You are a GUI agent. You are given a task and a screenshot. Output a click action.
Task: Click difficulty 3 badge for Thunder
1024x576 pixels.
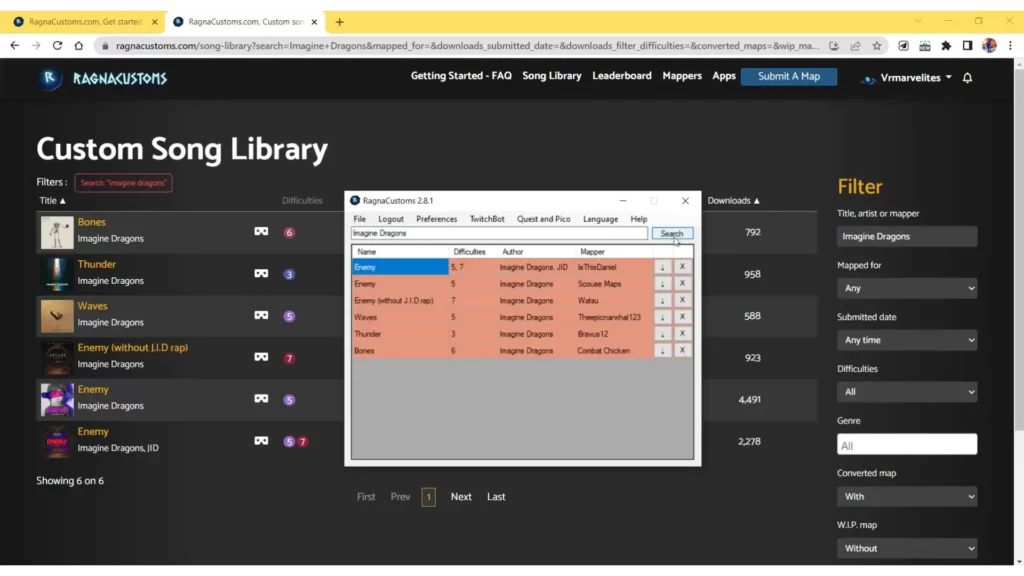point(289,274)
